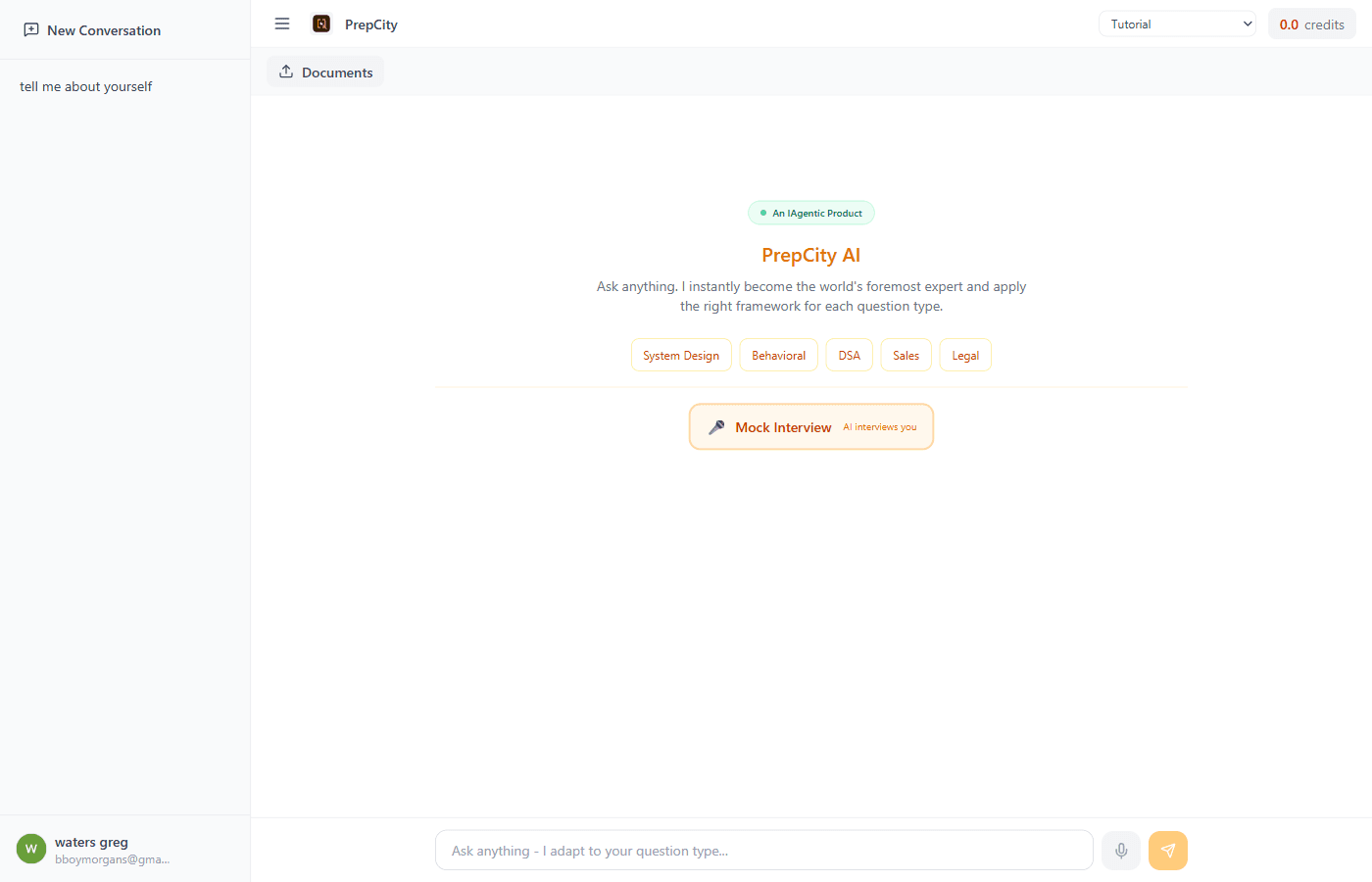
Task: Click the Documents upload icon
Action: click(286, 71)
